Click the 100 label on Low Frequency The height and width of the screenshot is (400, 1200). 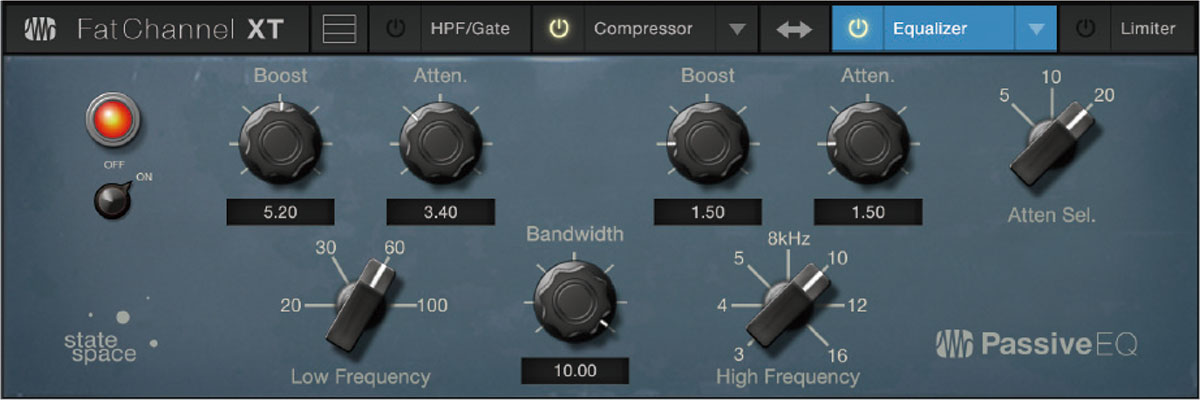point(432,306)
